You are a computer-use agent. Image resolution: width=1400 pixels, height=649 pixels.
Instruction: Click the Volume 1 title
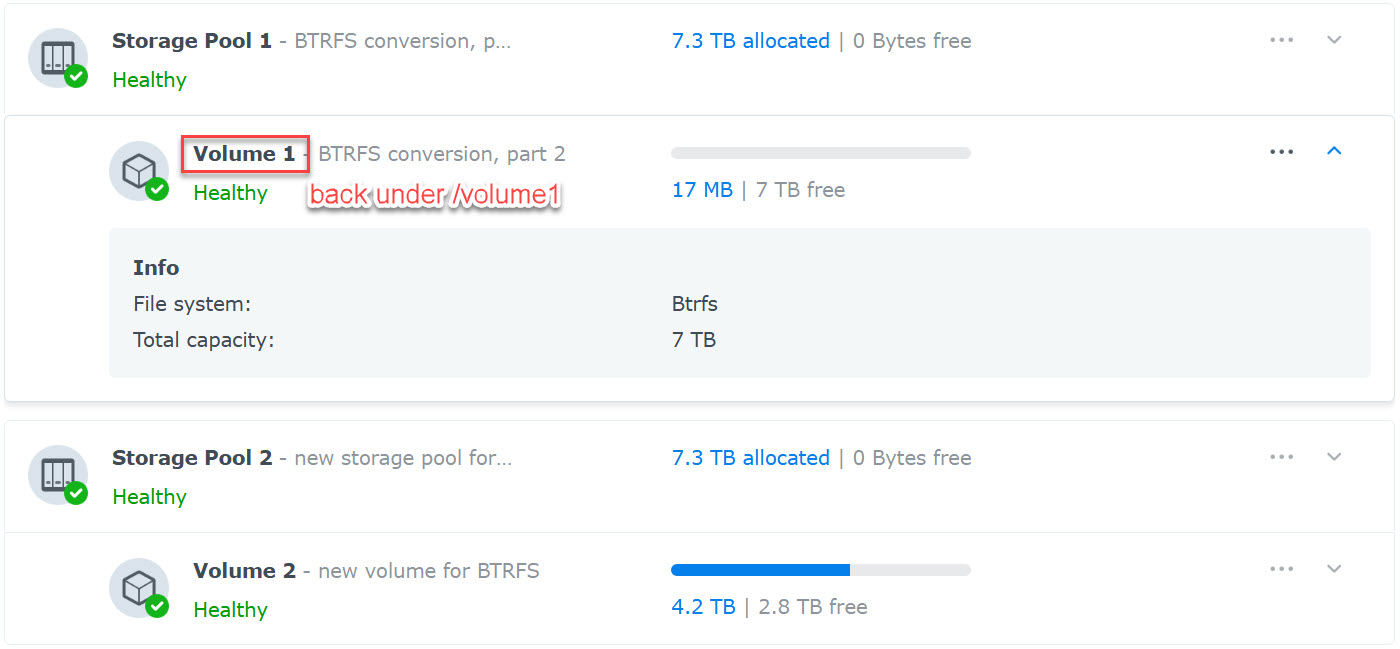coord(245,154)
